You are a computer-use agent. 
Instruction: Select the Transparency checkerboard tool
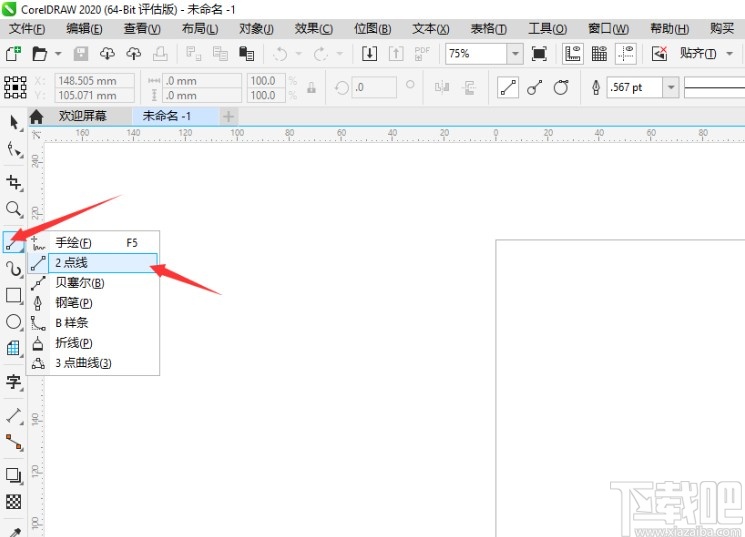14,501
